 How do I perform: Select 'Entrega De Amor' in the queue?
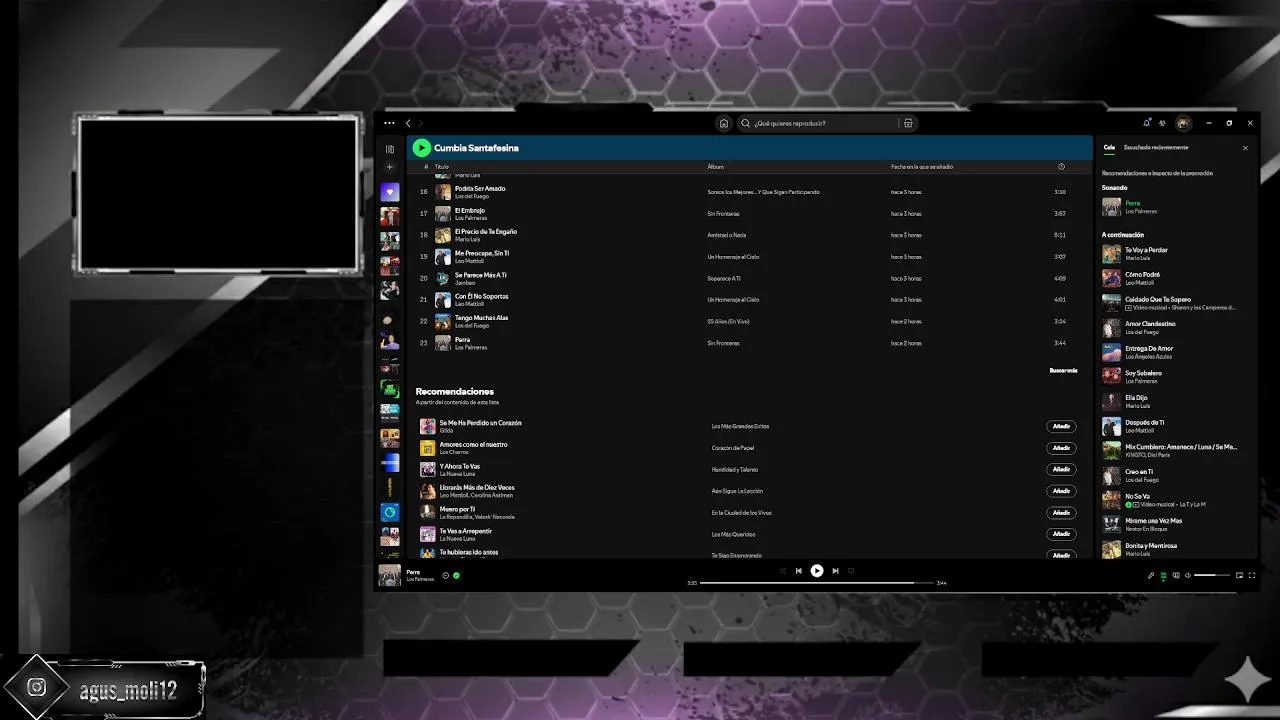pyautogui.click(x=1175, y=352)
